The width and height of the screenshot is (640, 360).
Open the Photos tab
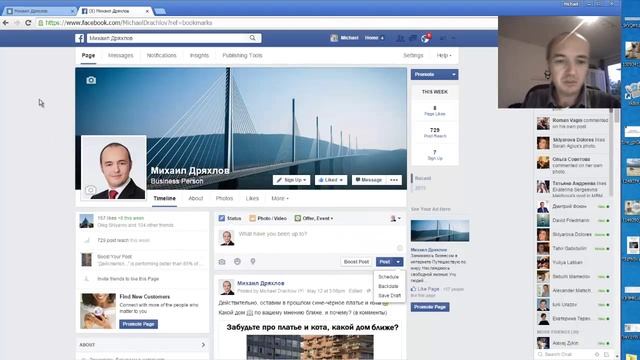point(224,198)
